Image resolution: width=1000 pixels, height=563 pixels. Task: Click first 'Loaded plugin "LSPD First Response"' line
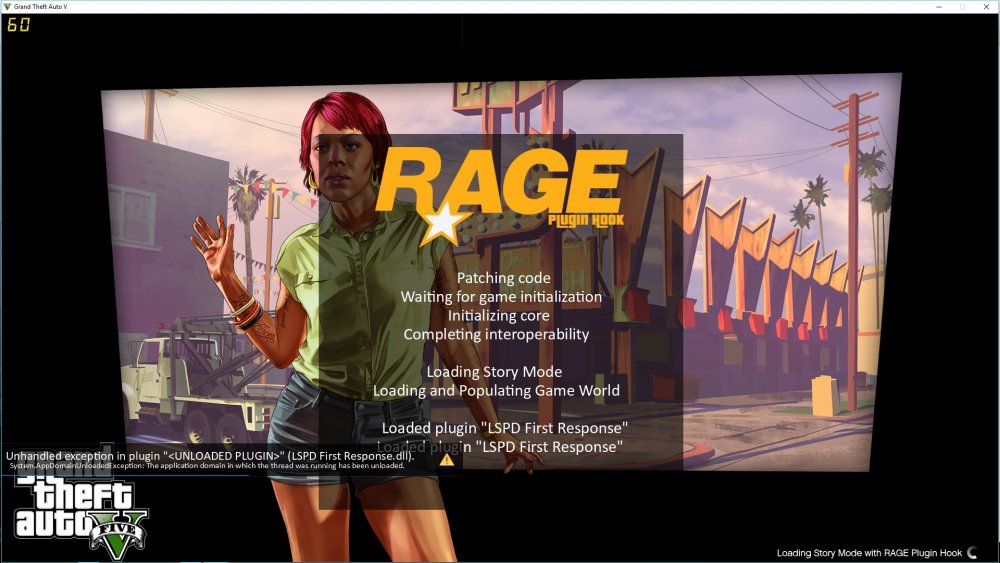(504, 428)
